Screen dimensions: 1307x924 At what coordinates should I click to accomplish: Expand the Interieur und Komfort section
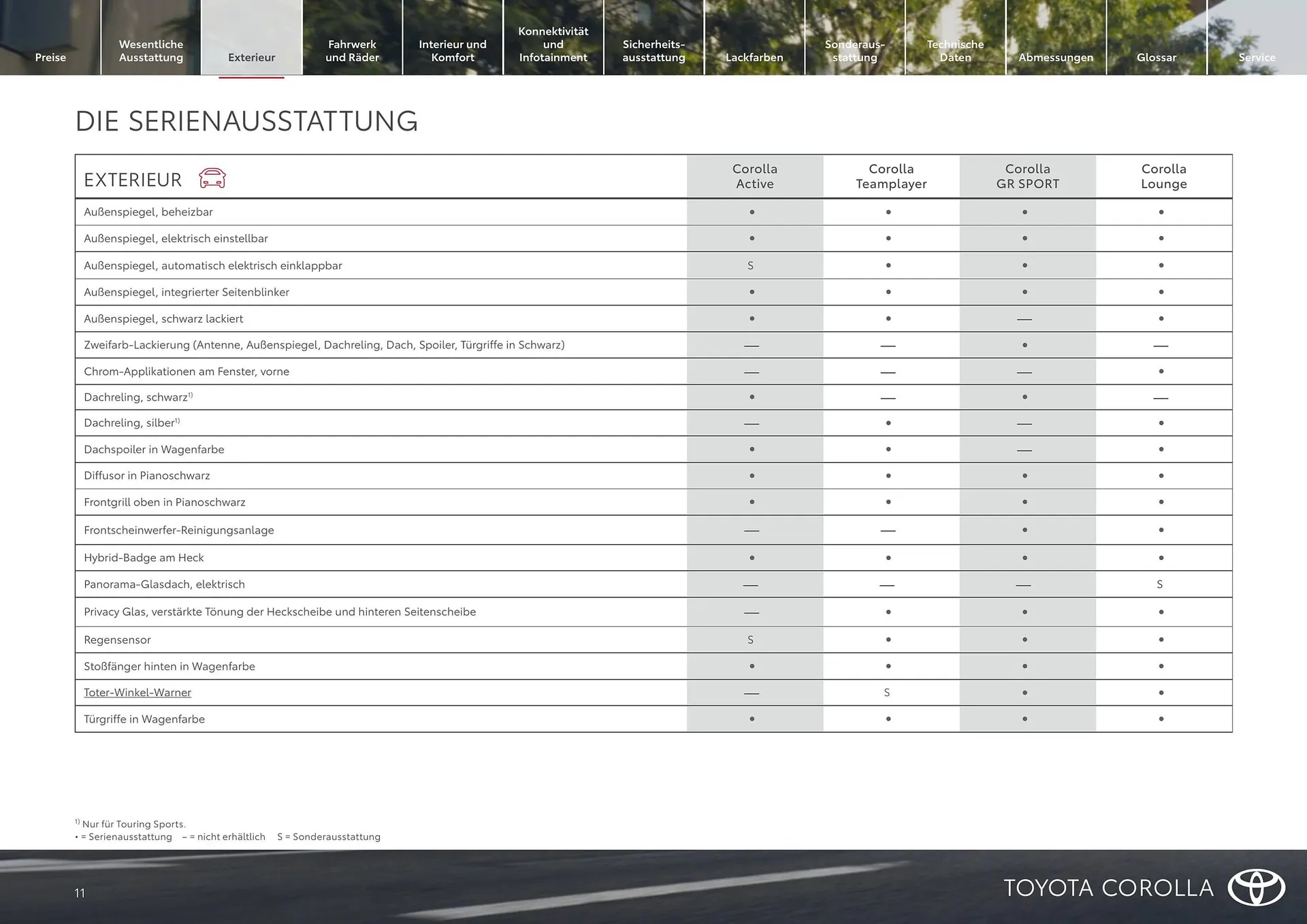pos(453,50)
